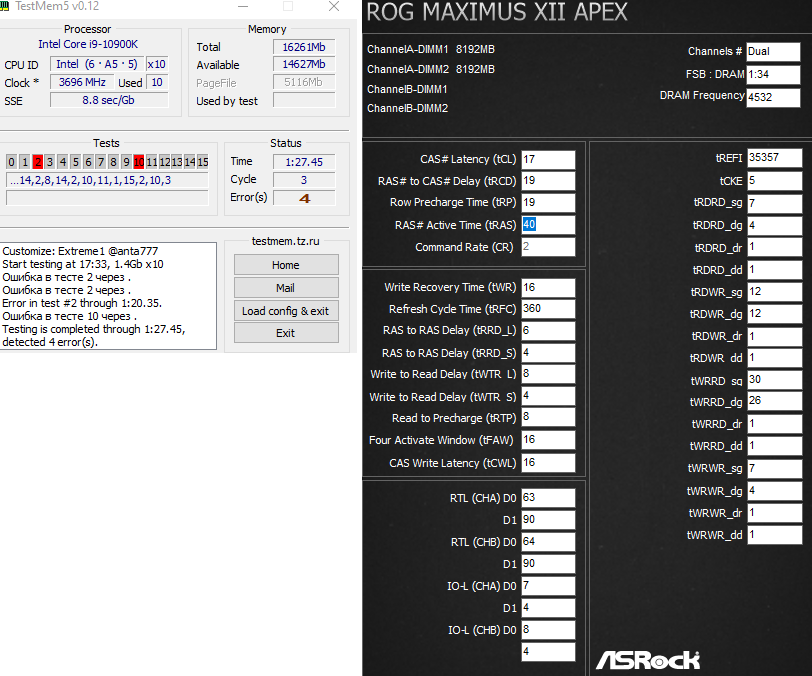Click the IO-L (CHB) D0 field
This screenshot has height=676, width=812.
tap(548, 630)
